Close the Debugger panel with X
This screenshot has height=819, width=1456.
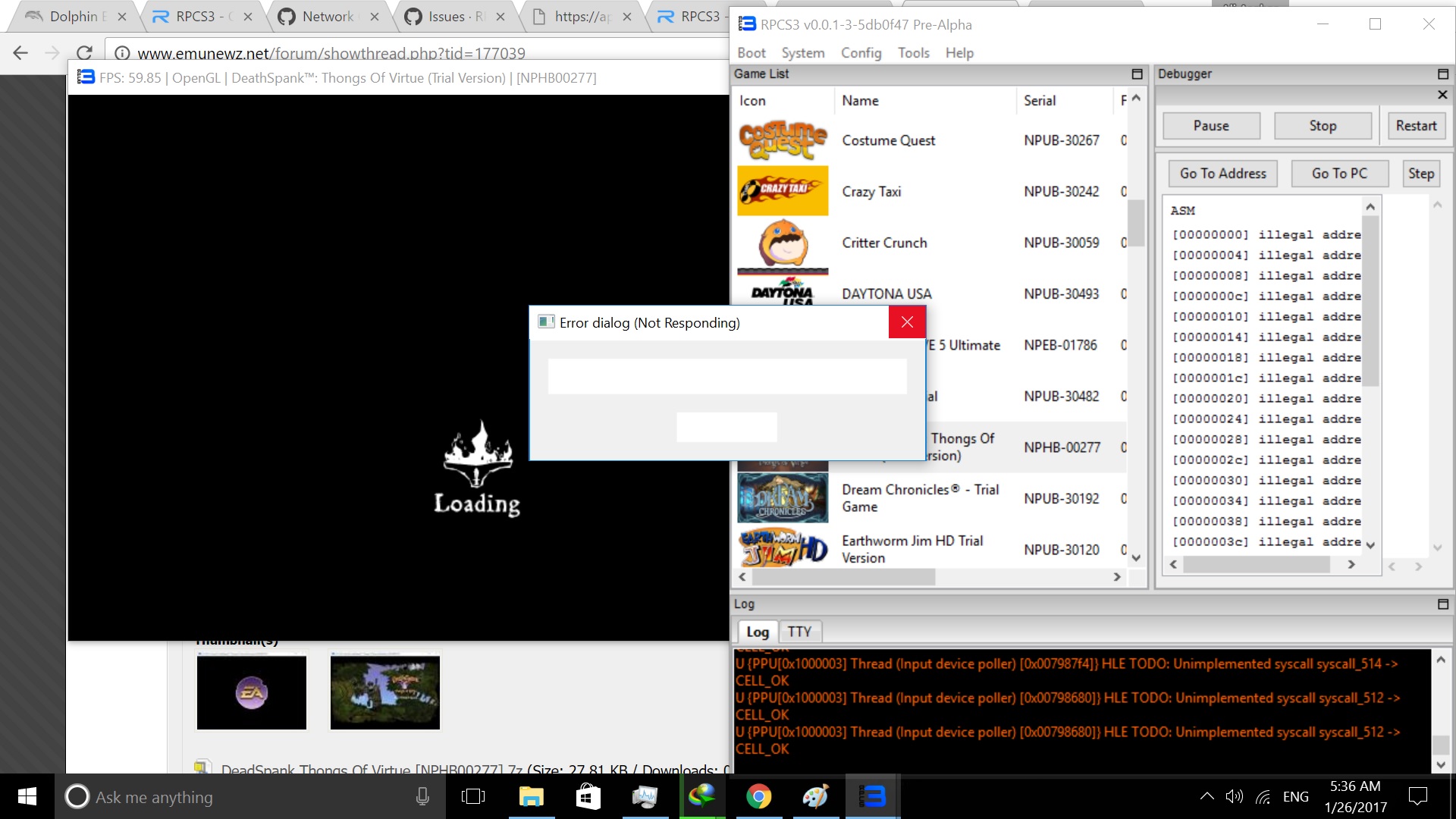1442,95
